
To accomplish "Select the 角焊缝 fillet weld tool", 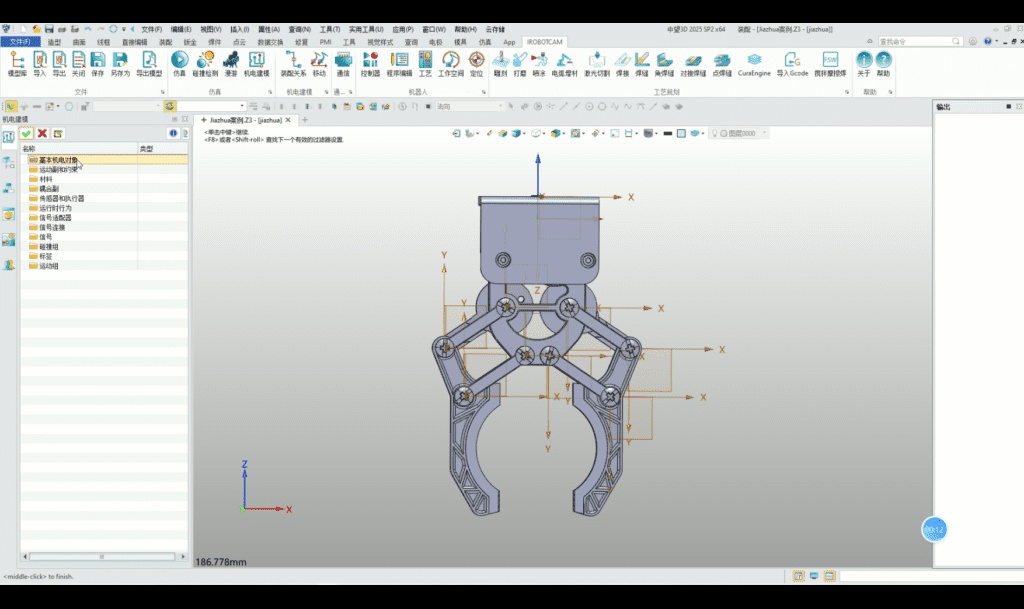I will click(664, 64).
